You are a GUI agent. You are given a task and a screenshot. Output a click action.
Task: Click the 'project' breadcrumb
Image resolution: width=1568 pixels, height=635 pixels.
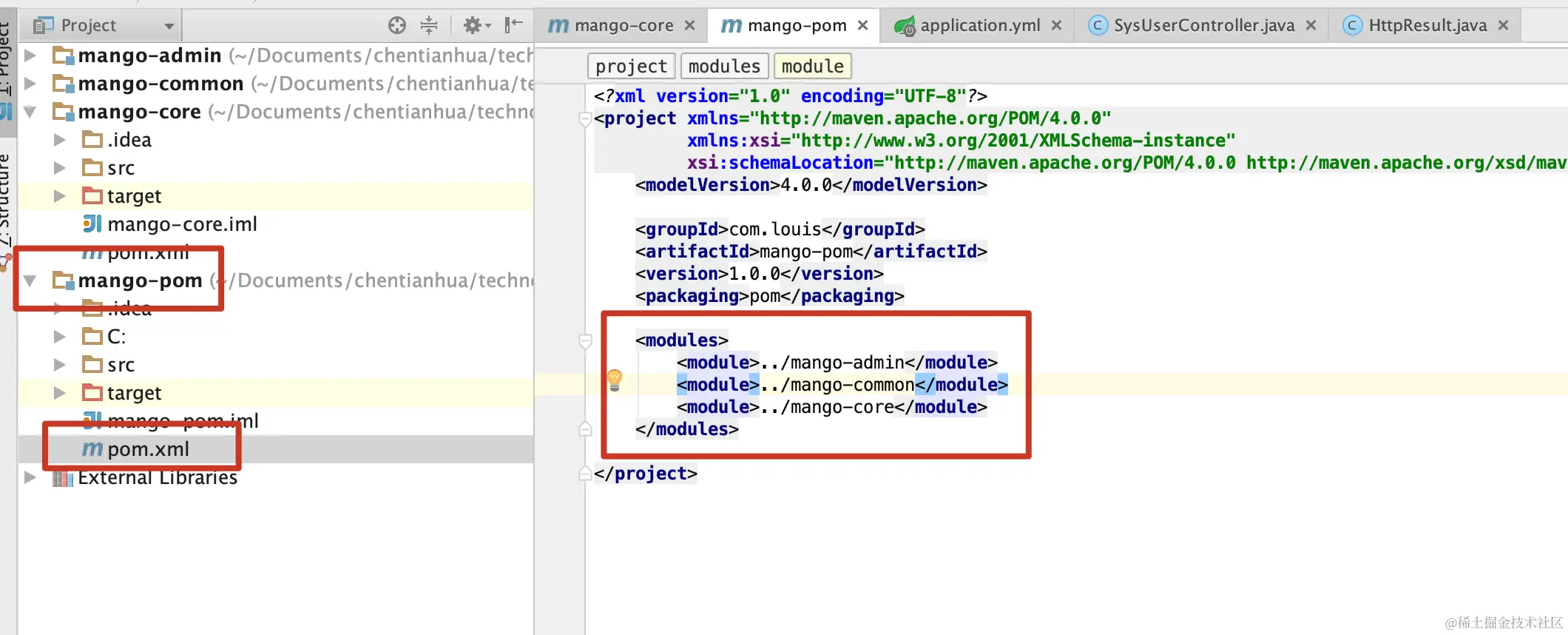(631, 67)
